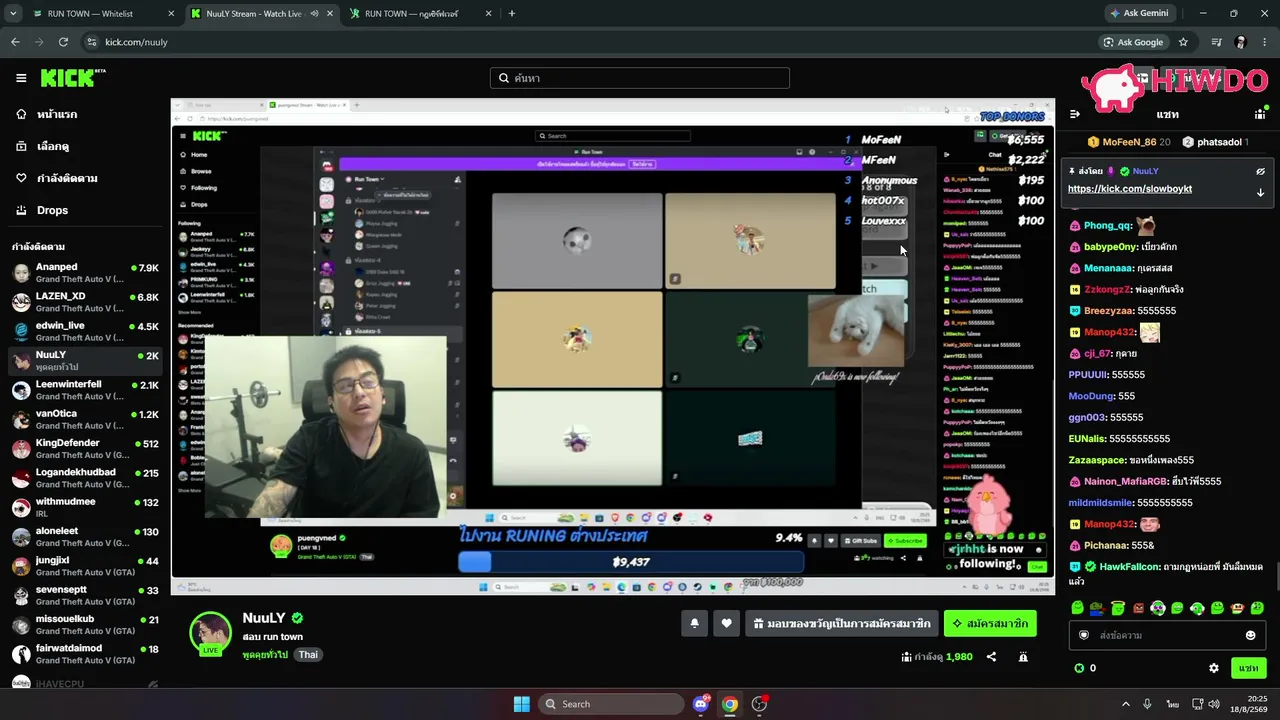Viewport: 1280px width, 720px height.
Task: Open the Browse (เลือกดู) sidebar item
Action: [x=54, y=146]
